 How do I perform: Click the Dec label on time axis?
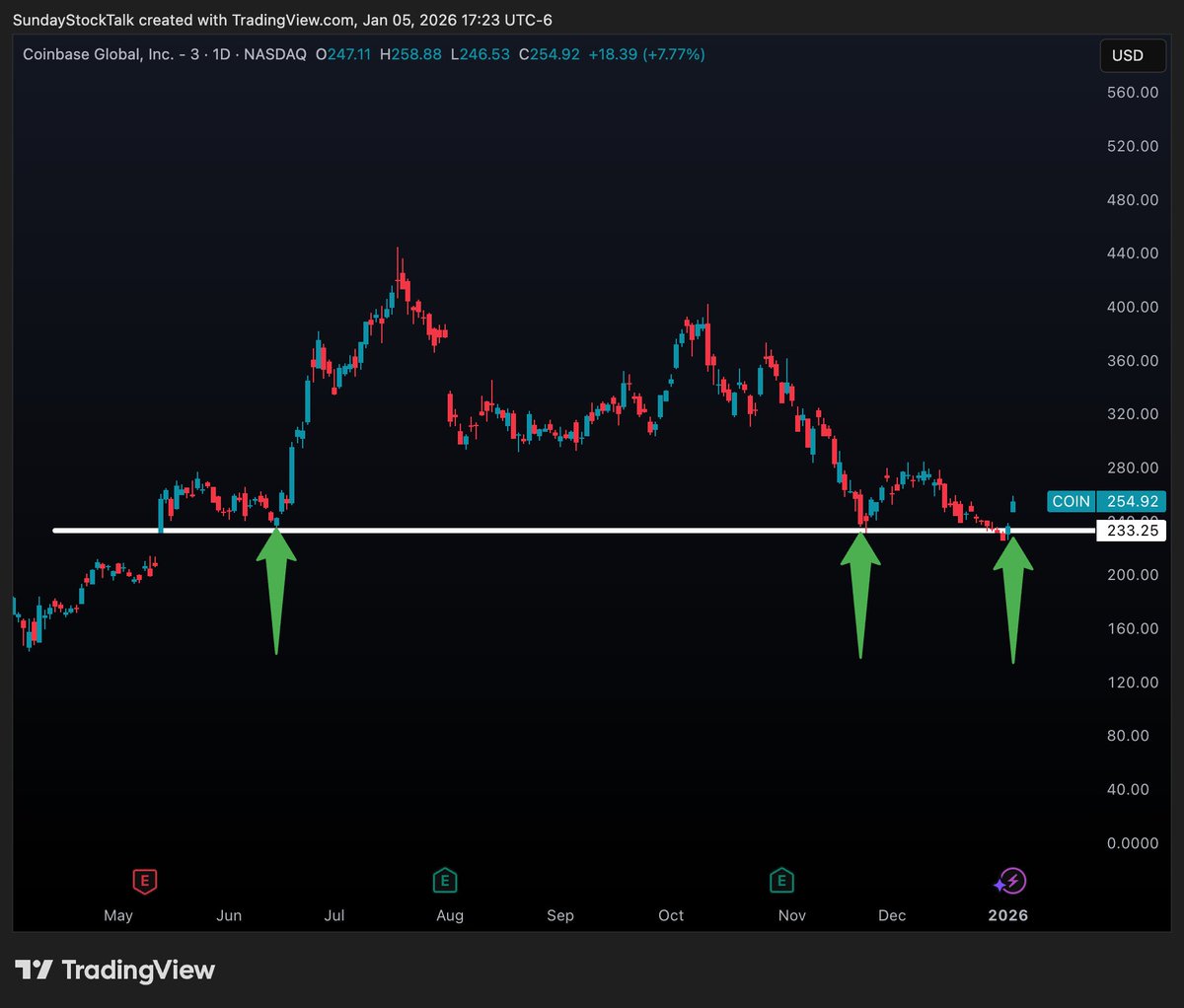click(892, 915)
